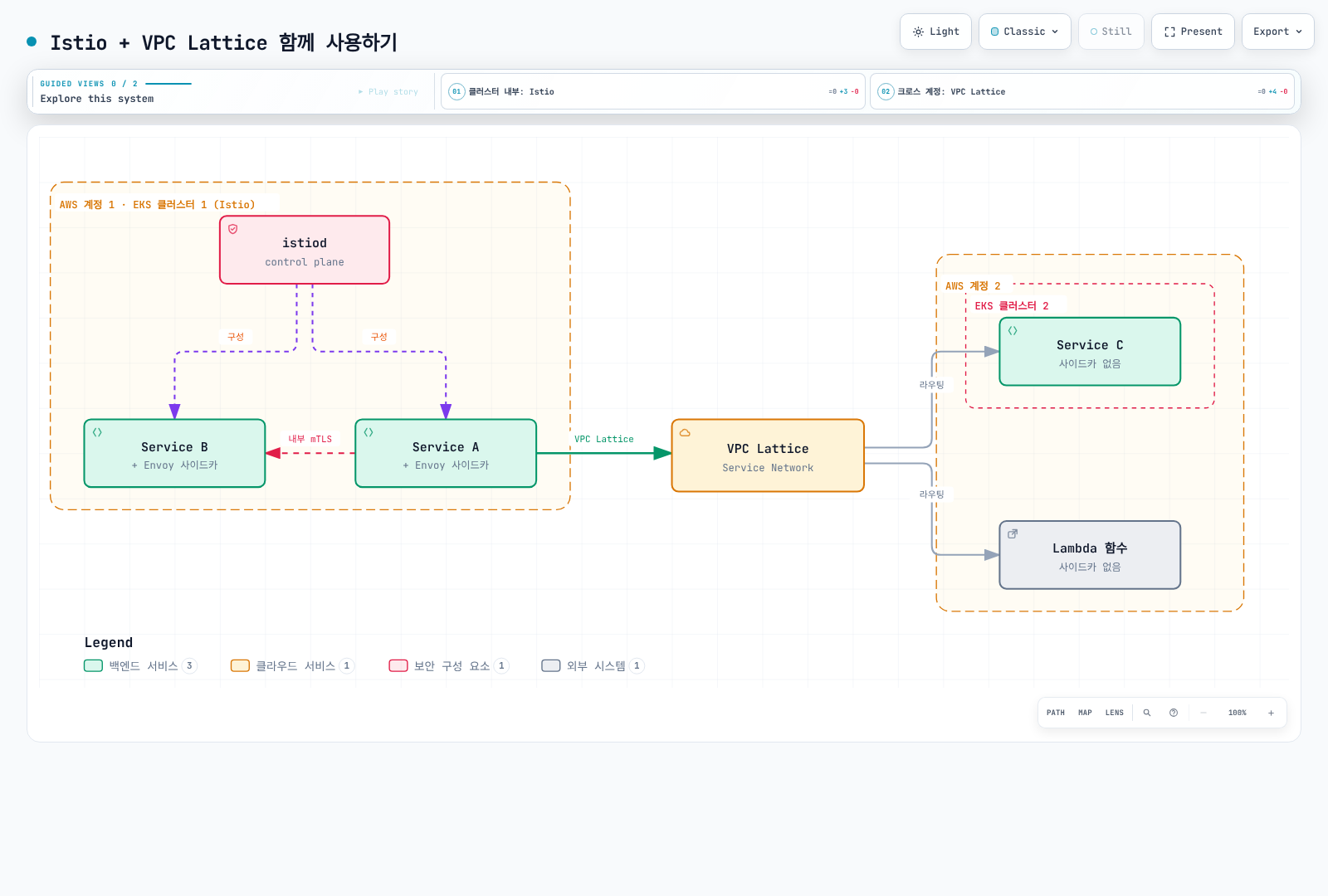Click the cloud icon on VPC Lattice node
This screenshot has height=896, width=1328.
685,432
